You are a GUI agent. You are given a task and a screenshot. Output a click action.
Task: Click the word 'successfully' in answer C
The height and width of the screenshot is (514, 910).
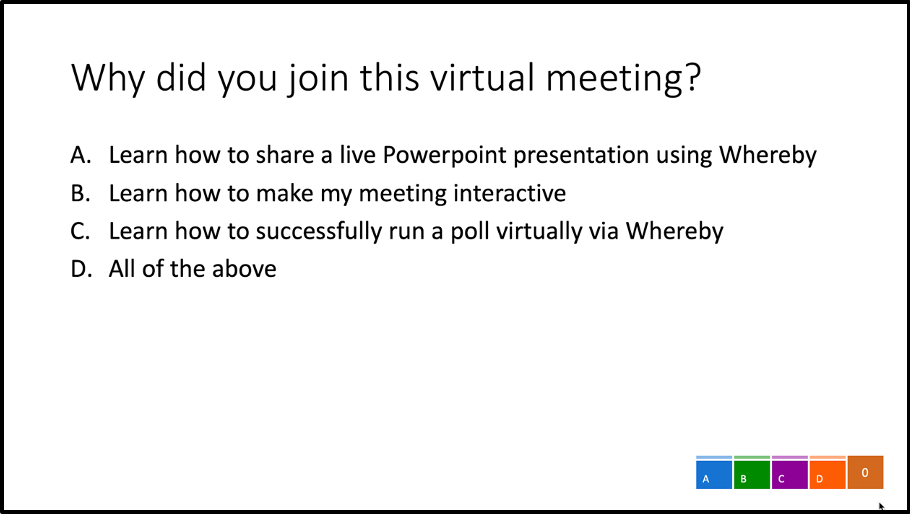click(x=319, y=231)
